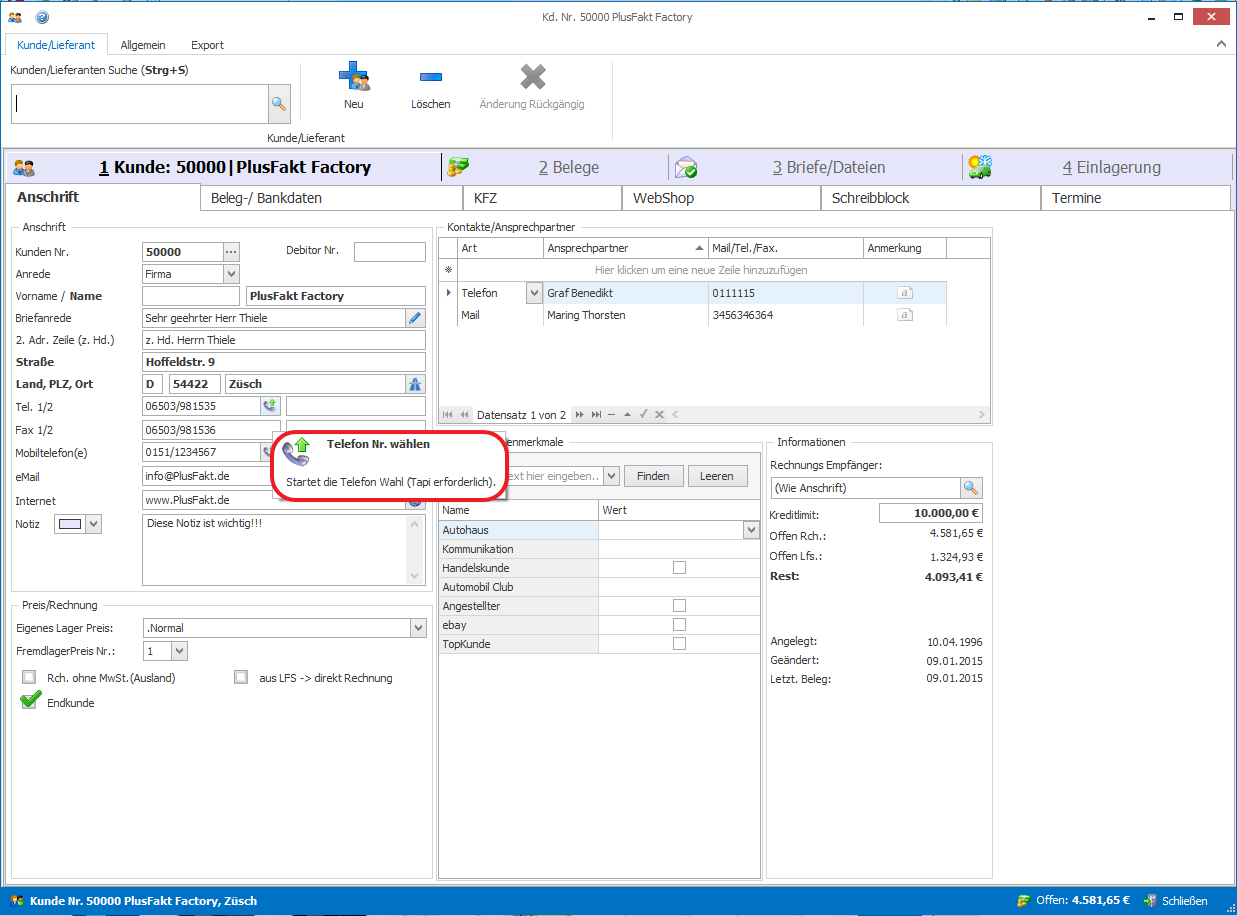1237x916 pixels.
Task: Open the filter text dropdown beside Finden
Action: [x=611, y=476]
